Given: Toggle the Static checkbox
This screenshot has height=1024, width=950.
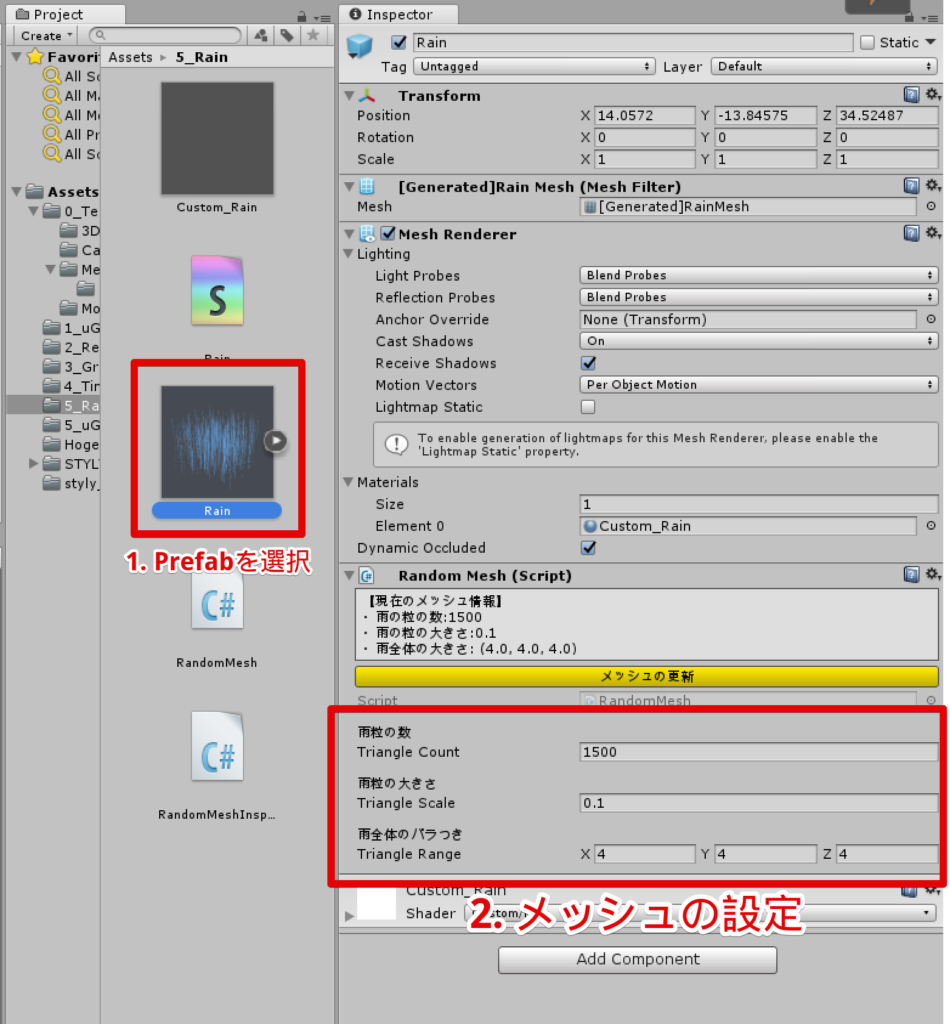Looking at the screenshot, I should click(867, 42).
